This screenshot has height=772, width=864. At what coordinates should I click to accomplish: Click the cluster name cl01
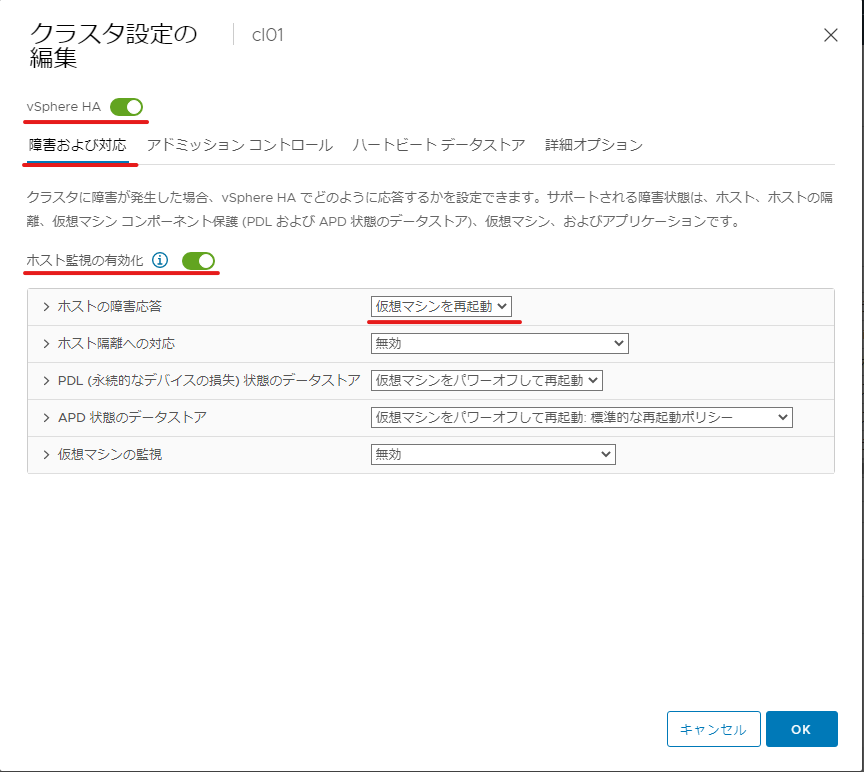coord(267,35)
